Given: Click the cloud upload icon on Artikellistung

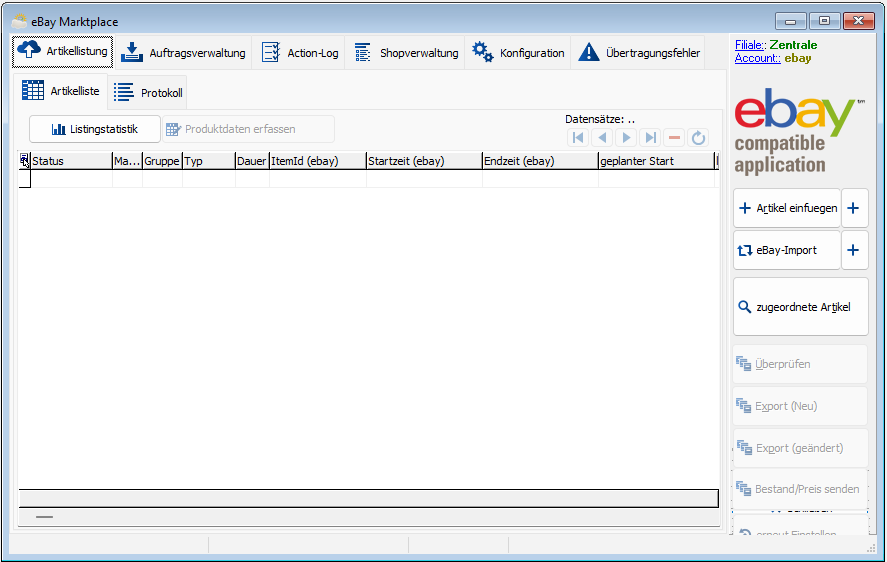Looking at the screenshot, I should [29, 50].
